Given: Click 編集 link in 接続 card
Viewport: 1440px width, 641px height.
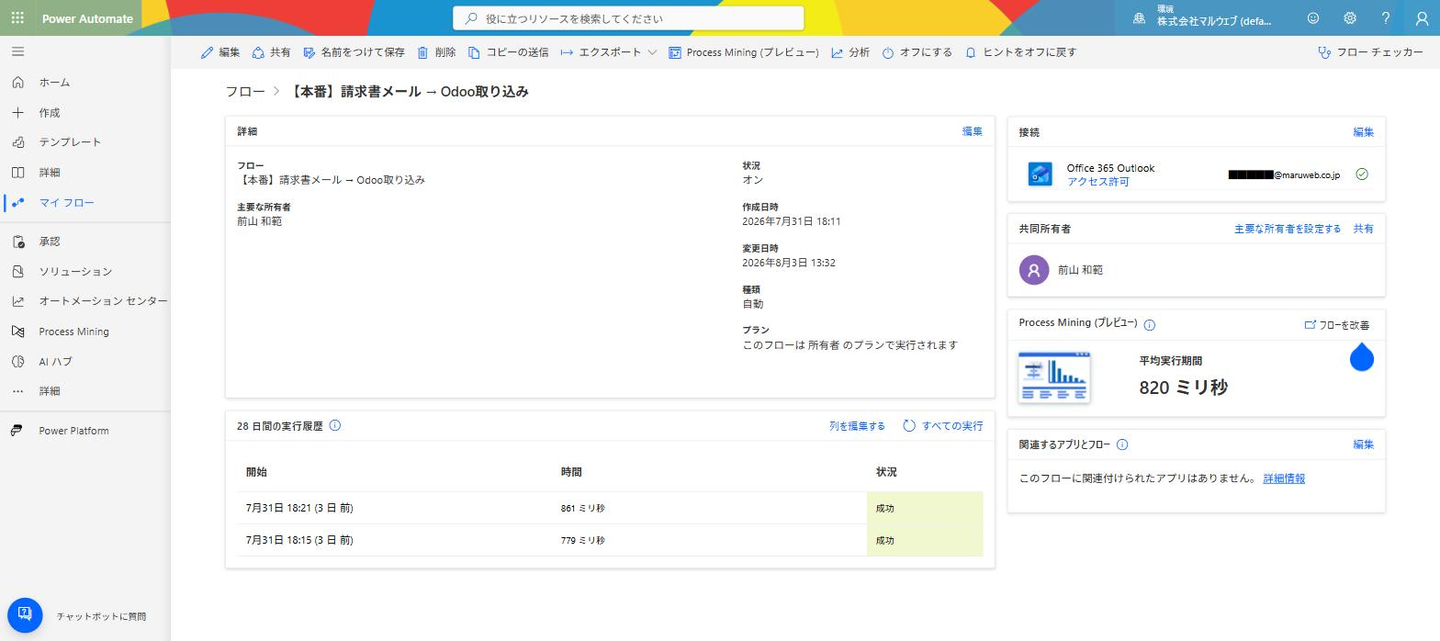Looking at the screenshot, I should click(x=1363, y=131).
